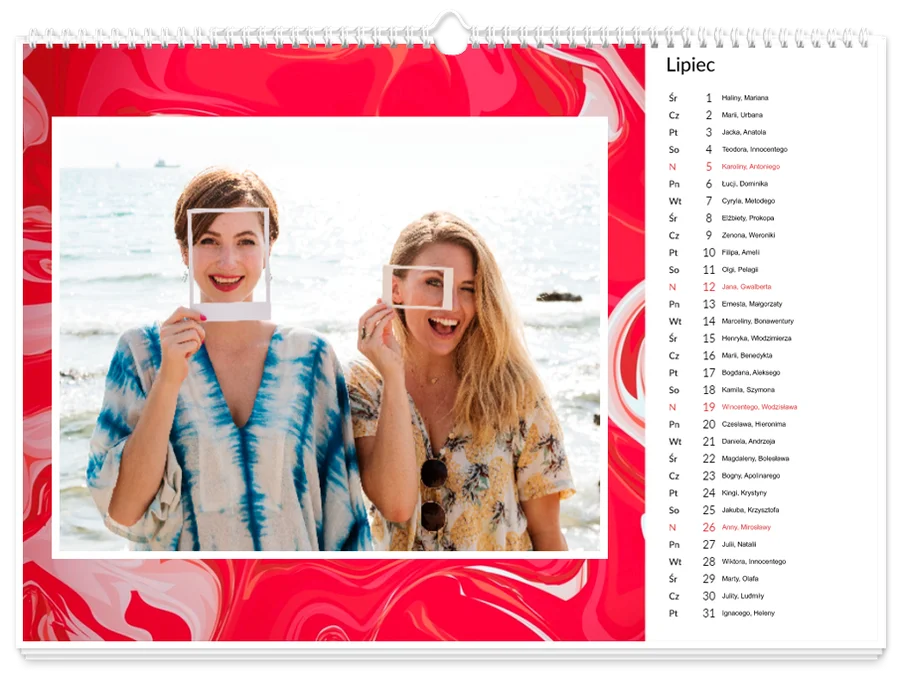Click the "Śr" weekday label beside date 1
This screenshot has width=900, height=686.
click(x=673, y=98)
